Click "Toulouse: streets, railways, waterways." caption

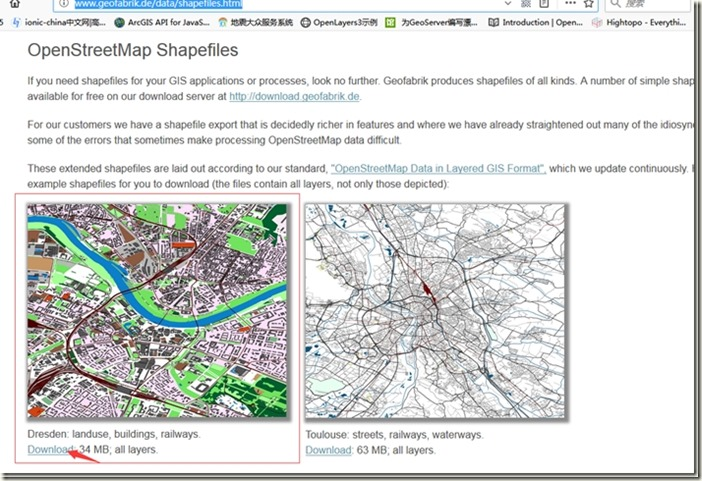[x=394, y=435]
